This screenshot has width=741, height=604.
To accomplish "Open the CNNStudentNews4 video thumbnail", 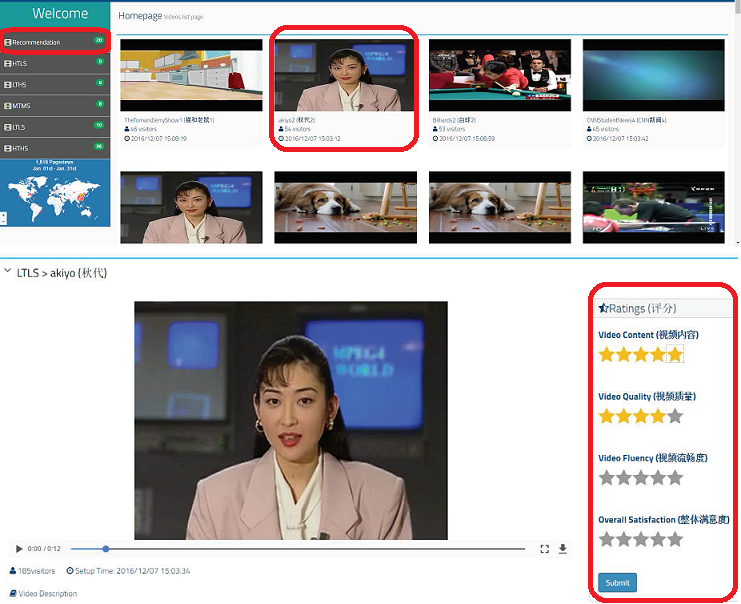I will 653,75.
